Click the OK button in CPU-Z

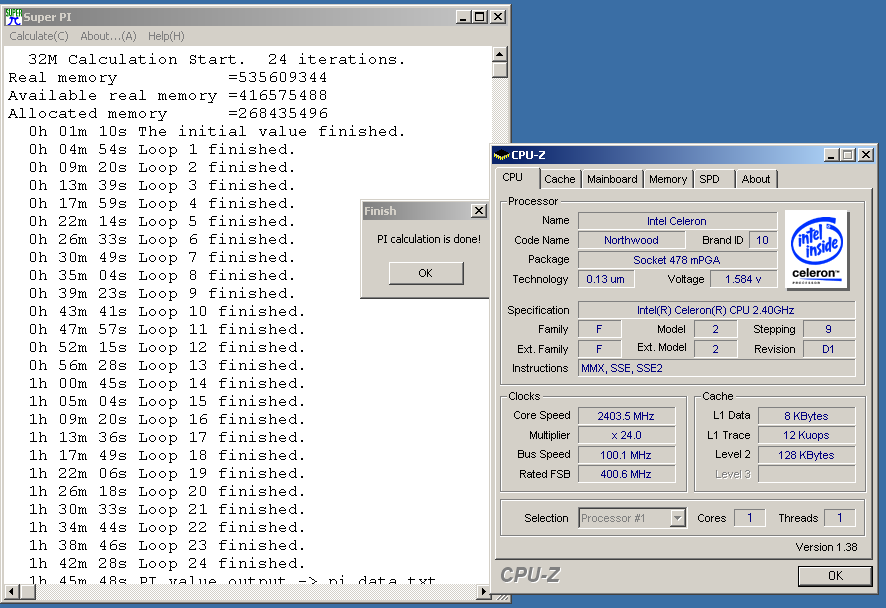(835, 576)
